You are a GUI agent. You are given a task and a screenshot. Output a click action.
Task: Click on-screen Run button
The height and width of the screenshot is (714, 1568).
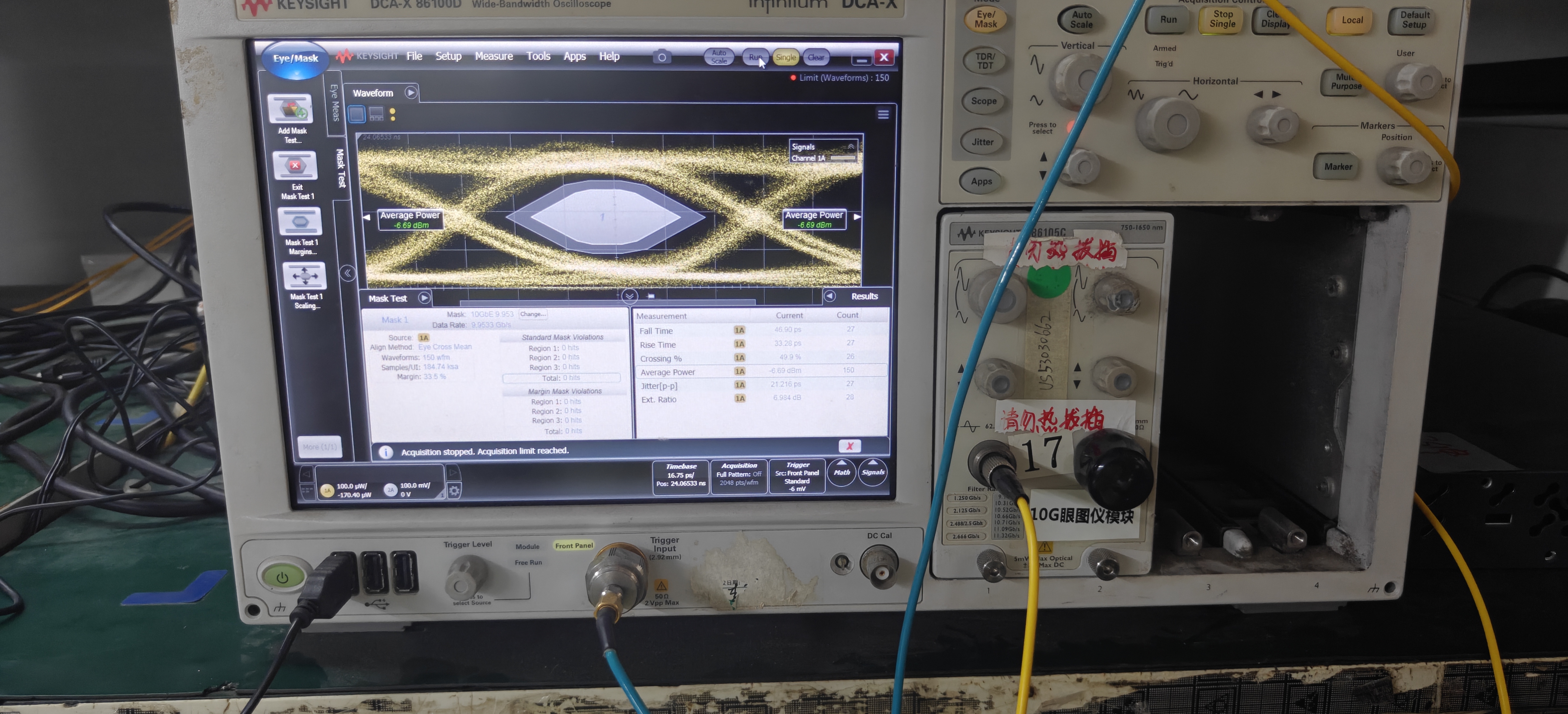point(755,57)
